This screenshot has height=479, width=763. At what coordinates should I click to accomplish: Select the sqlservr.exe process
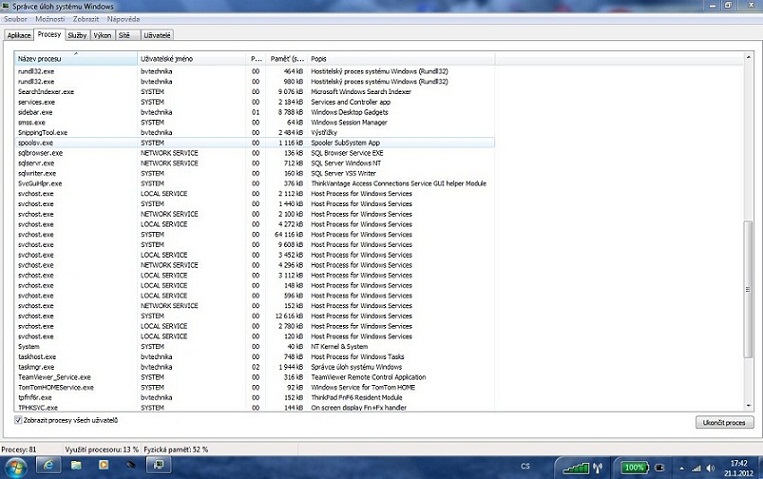pos(255,163)
